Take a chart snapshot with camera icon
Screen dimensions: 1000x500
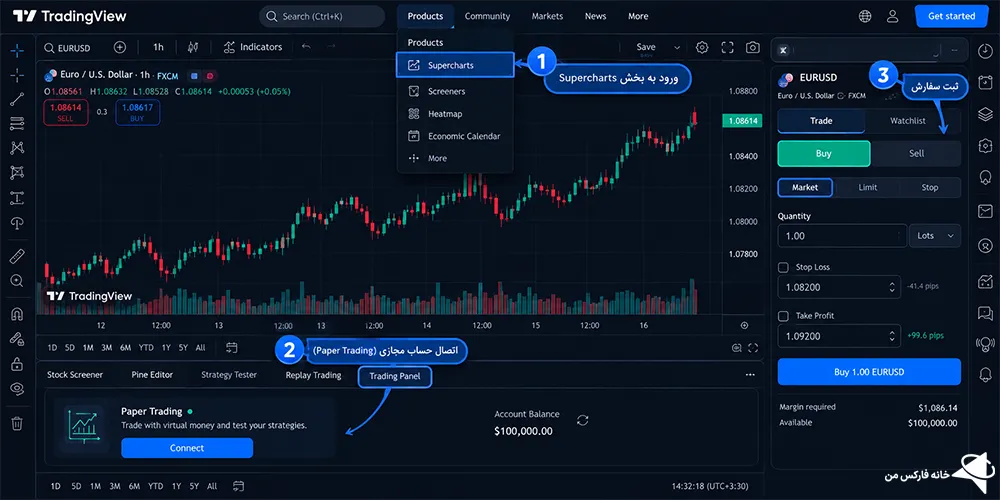(753, 47)
